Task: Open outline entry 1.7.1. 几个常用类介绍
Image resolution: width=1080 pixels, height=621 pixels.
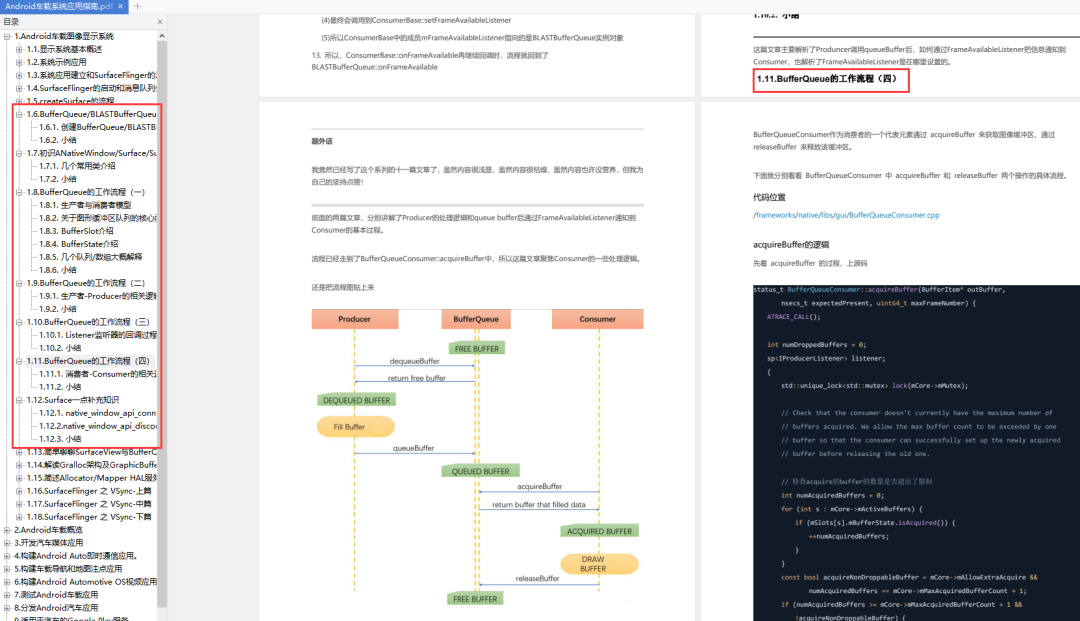Action: [x=77, y=166]
